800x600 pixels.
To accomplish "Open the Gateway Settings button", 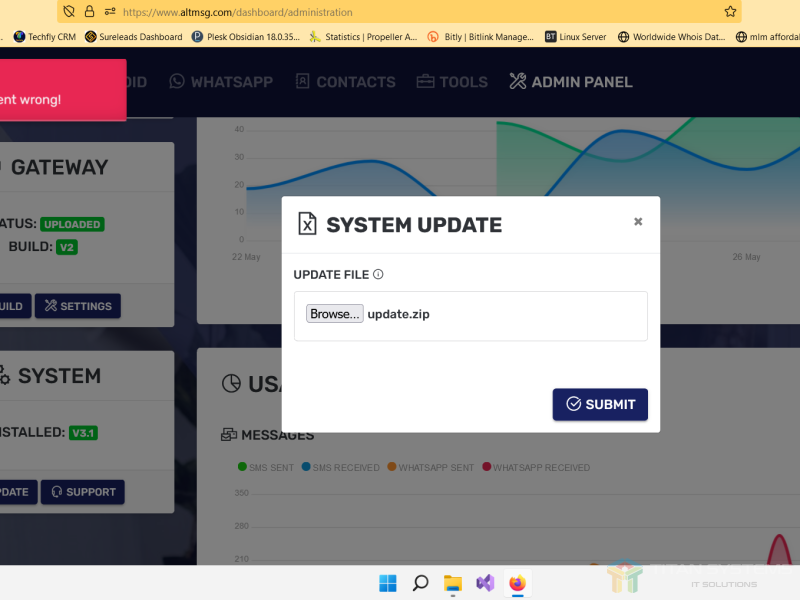I will tap(78, 306).
